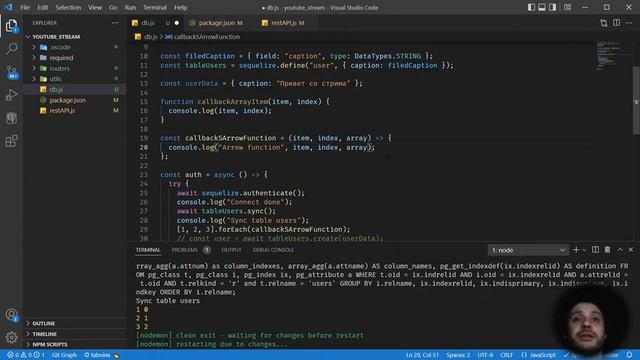Screen dimensions: 640x360
Task: Open the View menu
Action: 95,7
